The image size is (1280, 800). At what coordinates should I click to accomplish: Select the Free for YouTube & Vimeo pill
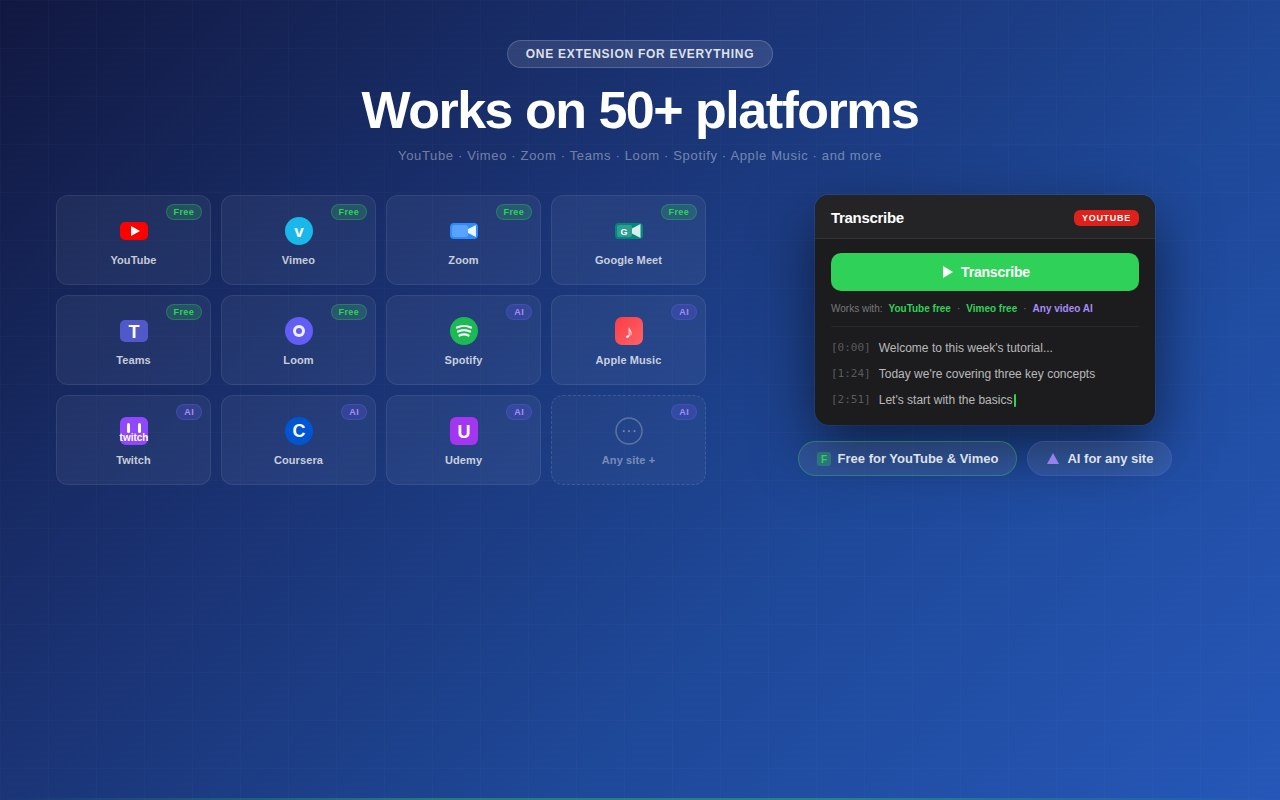pyautogui.click(x=907, y=459)
